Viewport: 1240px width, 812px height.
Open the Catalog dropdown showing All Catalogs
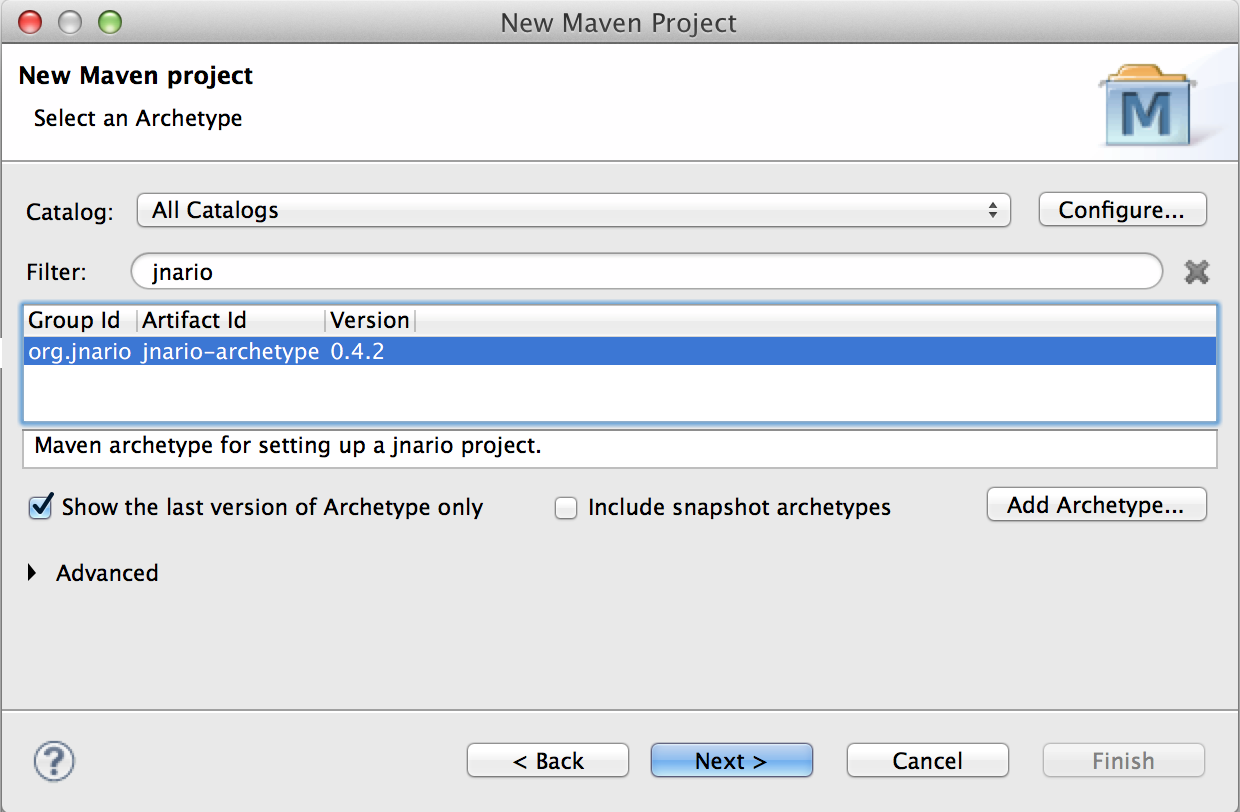(573, 210)
